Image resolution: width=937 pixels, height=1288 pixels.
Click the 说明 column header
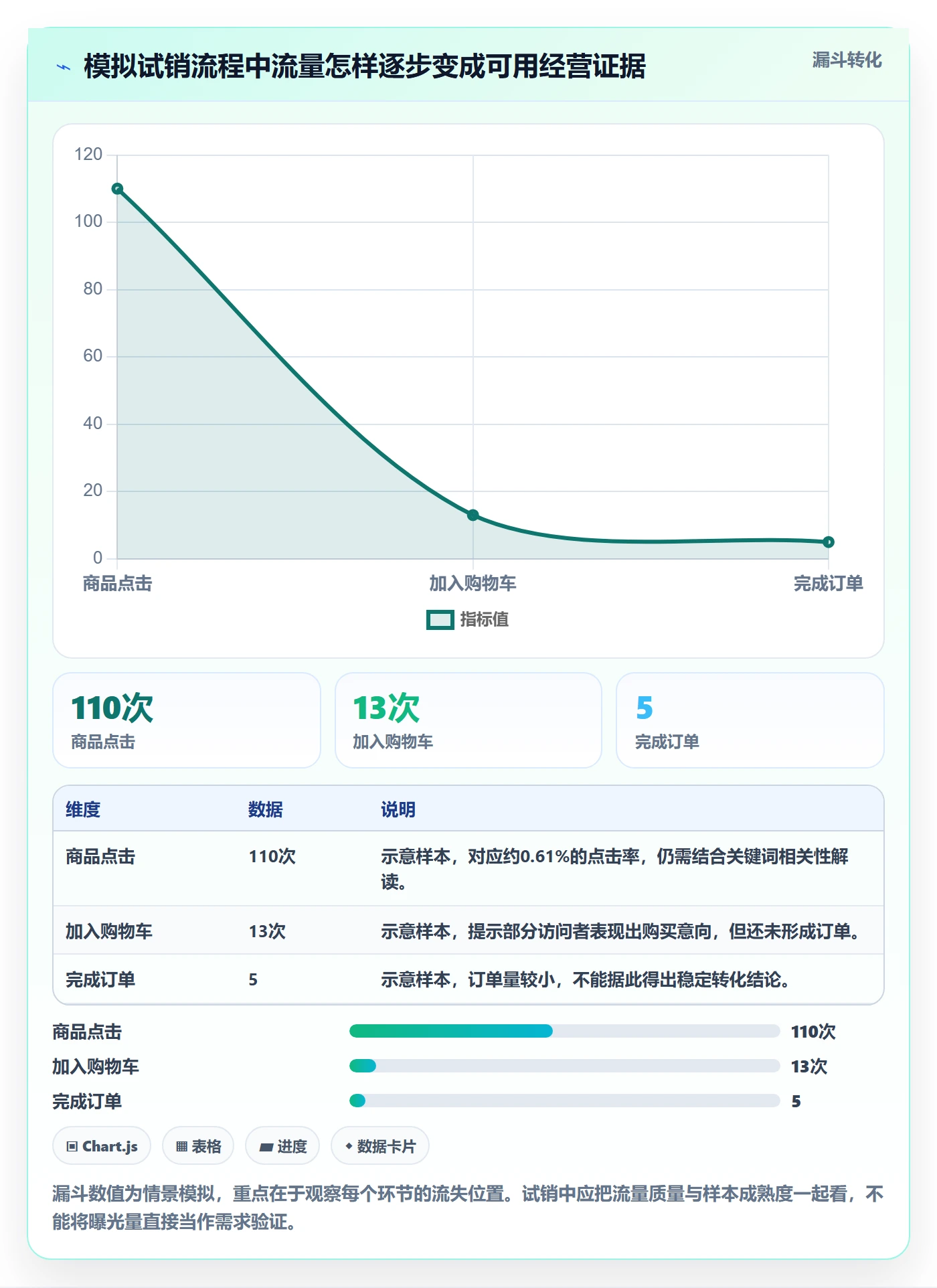(x=398, y=809)
